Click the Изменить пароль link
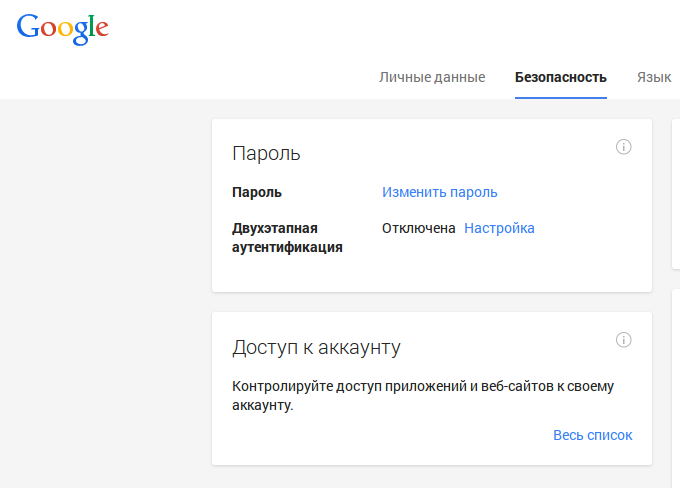The height and width of the screenshot is (488, 680). click(x=439, y=192)
